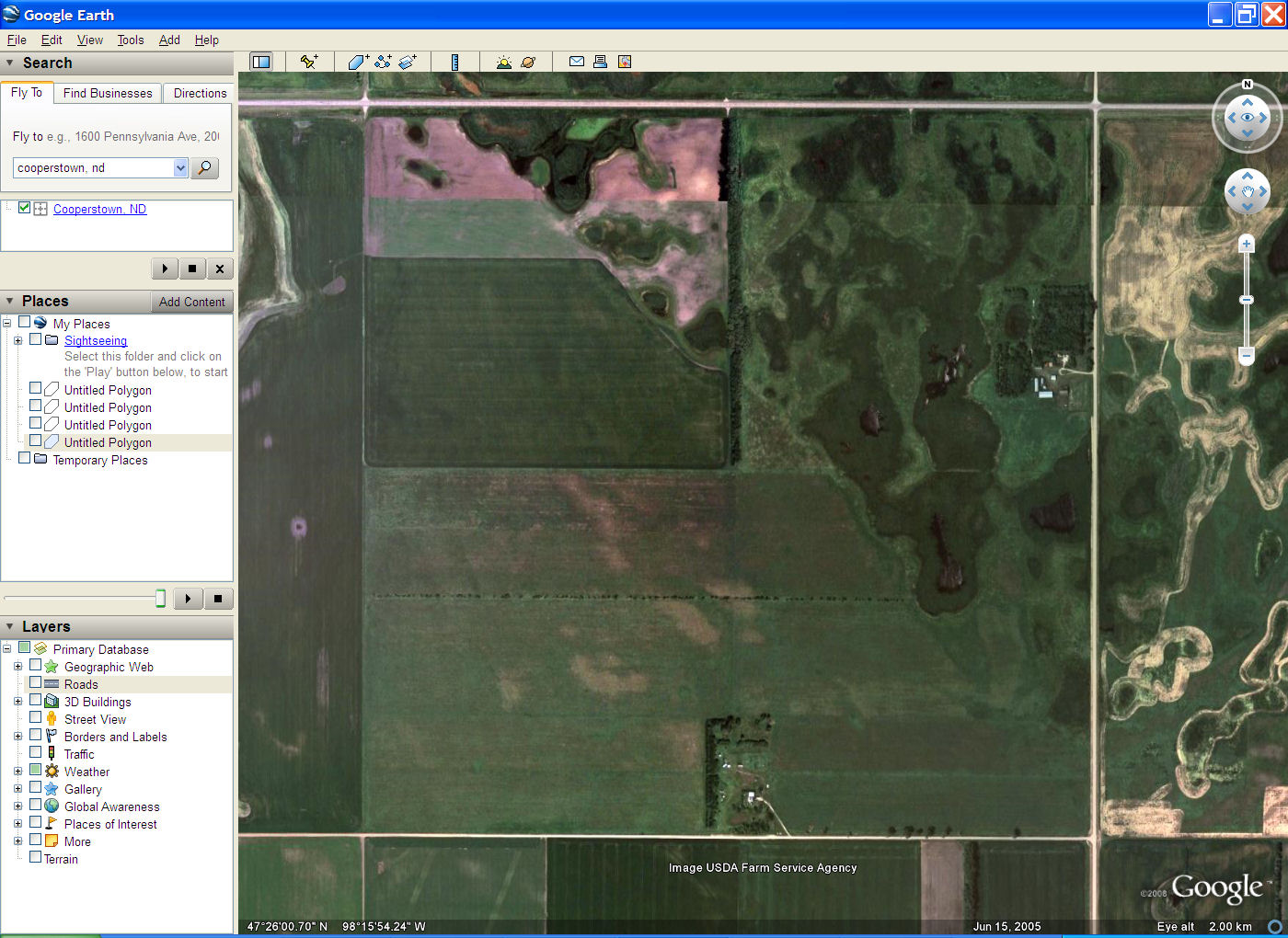
Task: Check the My Places checkbox
Action: [25, 323]
